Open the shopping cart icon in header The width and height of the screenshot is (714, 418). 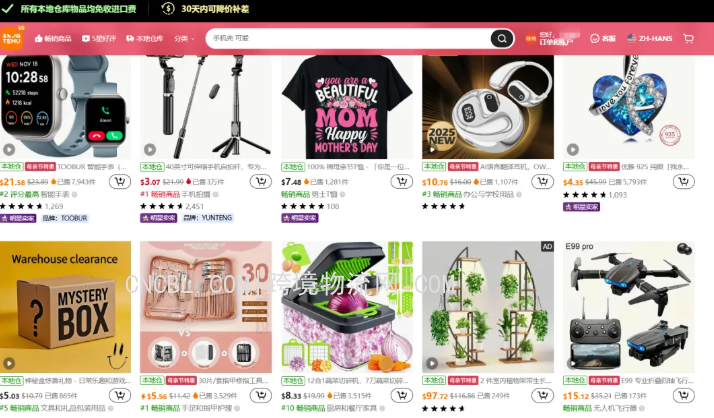point(688,39)
